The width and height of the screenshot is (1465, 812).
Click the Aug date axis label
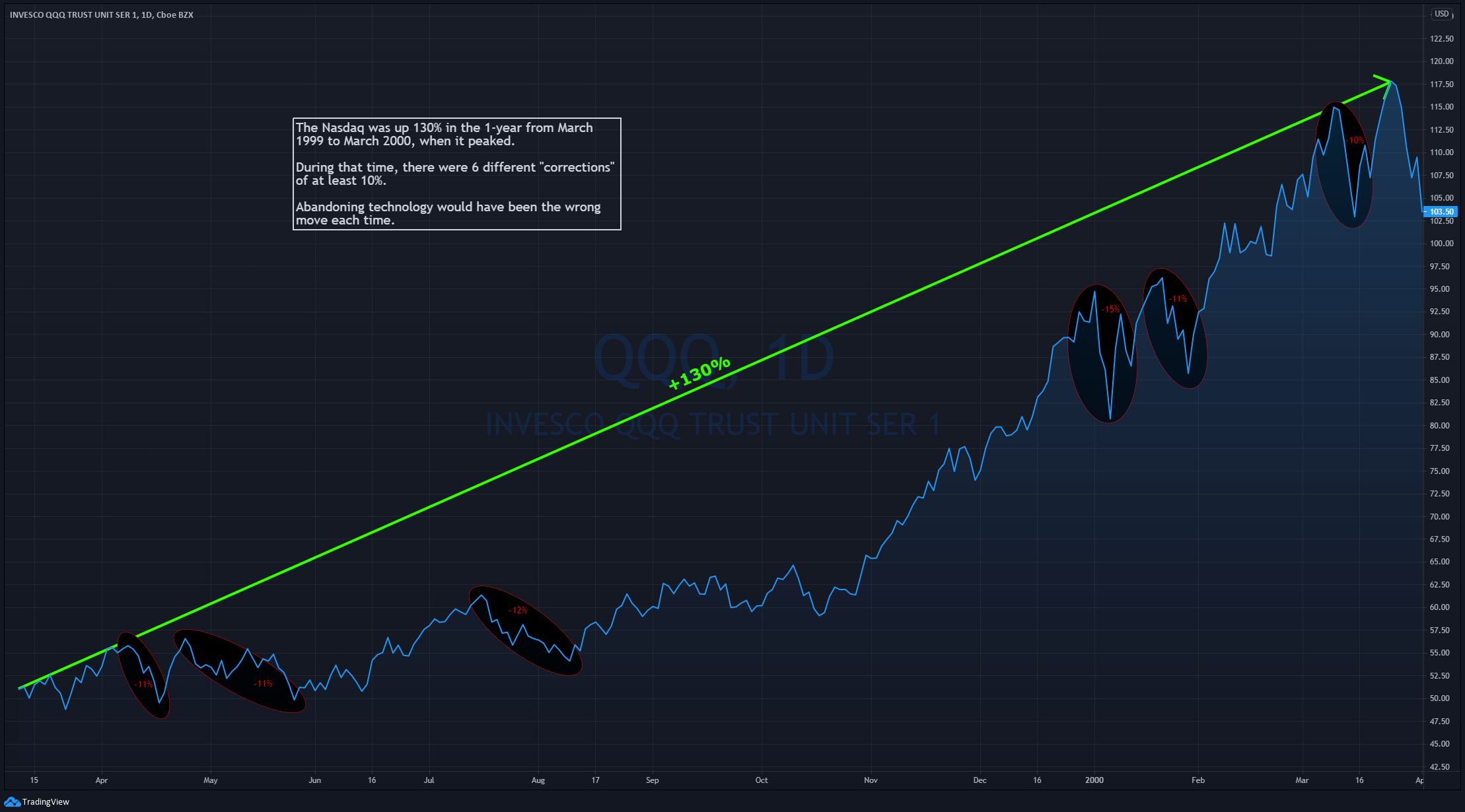[x=538, y=780]
